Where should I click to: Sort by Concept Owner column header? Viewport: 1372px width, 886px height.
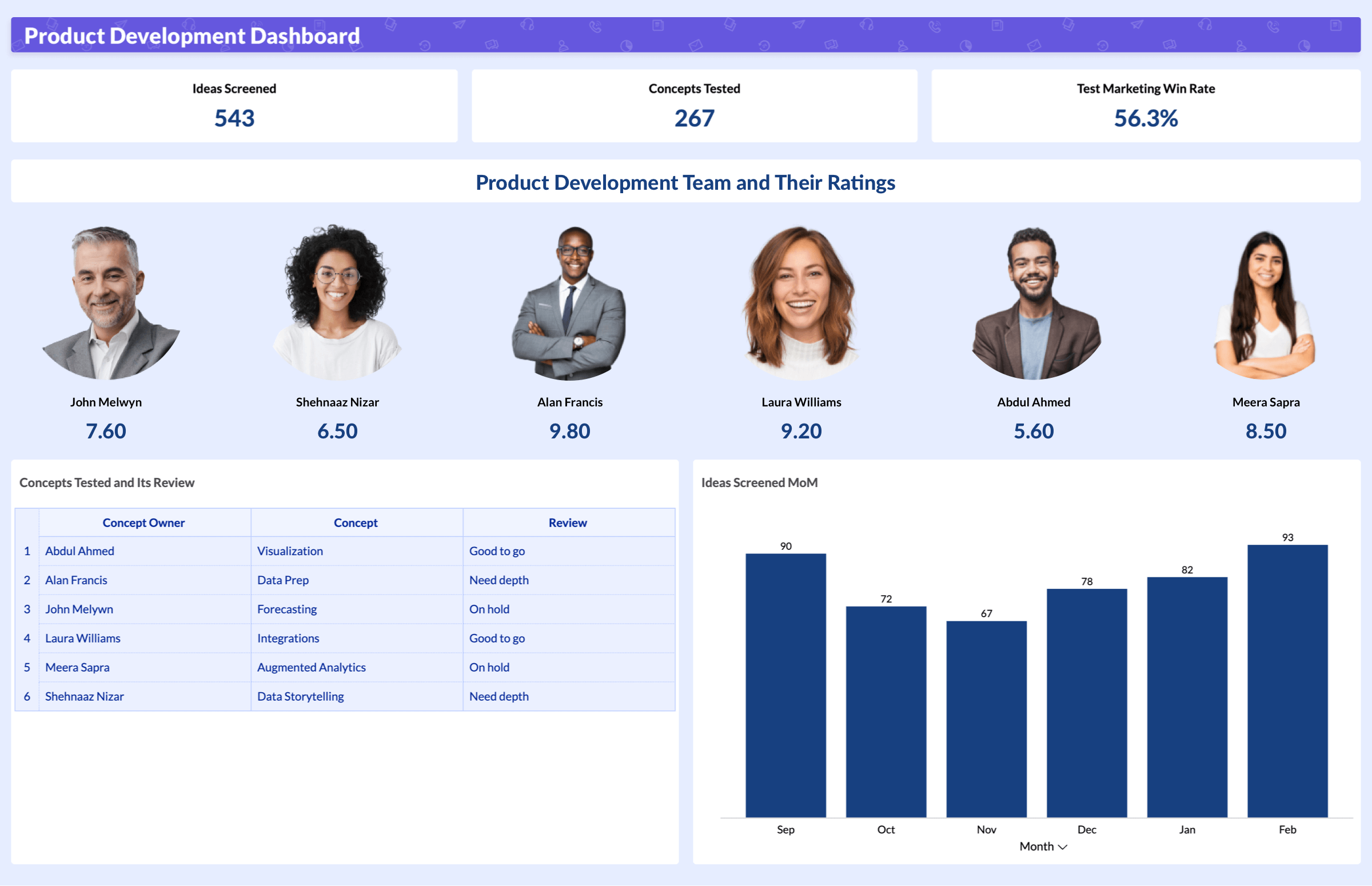[x=143, y=522]
